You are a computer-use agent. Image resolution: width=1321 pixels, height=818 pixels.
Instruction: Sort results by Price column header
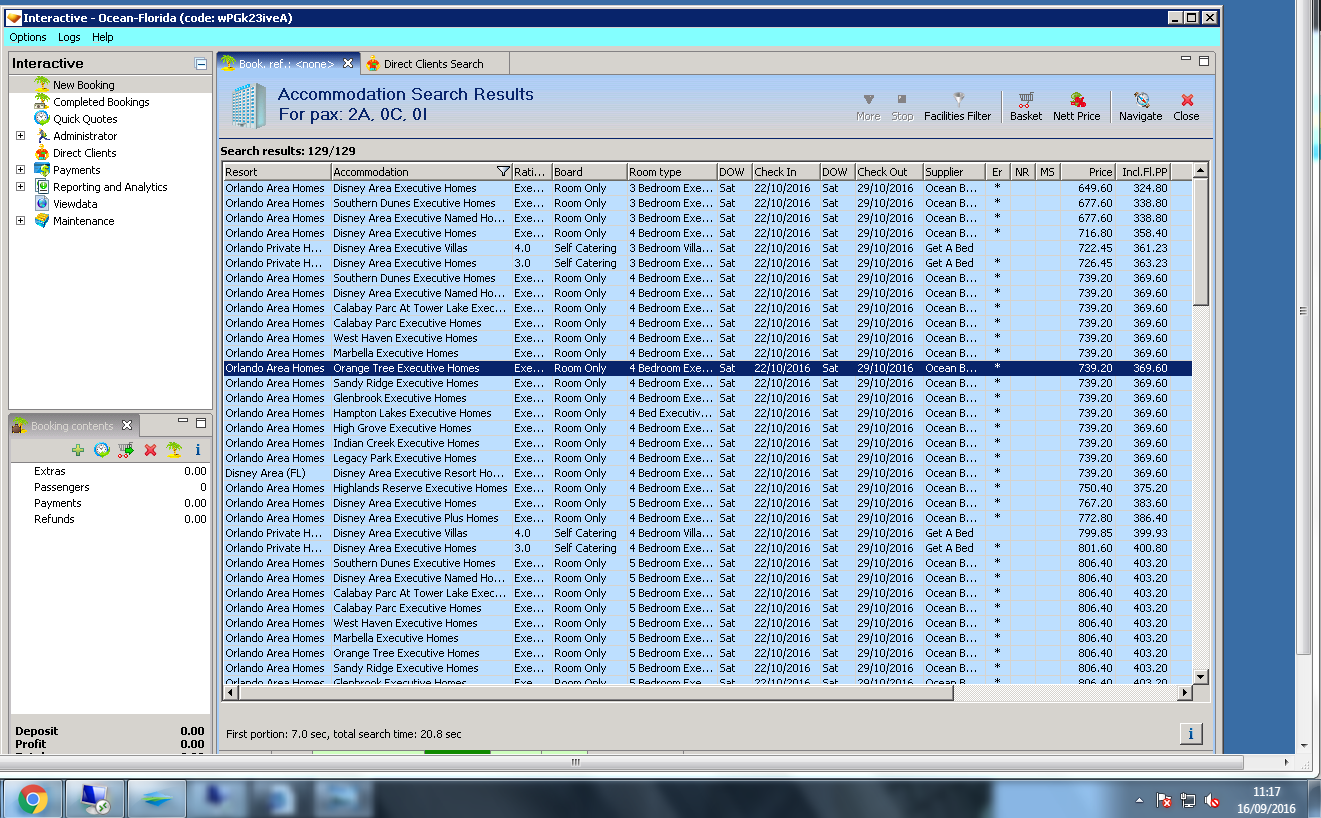click(1088, 172)
